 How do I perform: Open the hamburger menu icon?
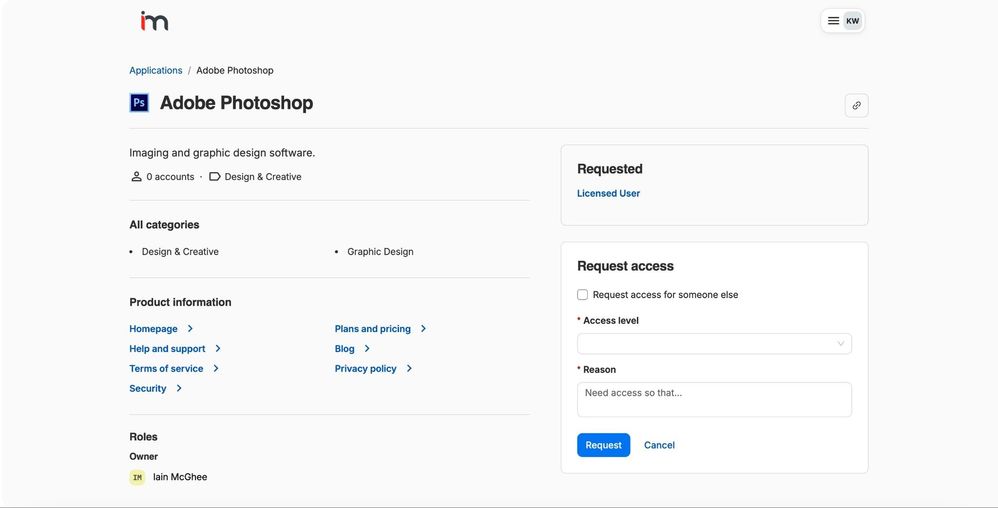(x=833, y=21)
